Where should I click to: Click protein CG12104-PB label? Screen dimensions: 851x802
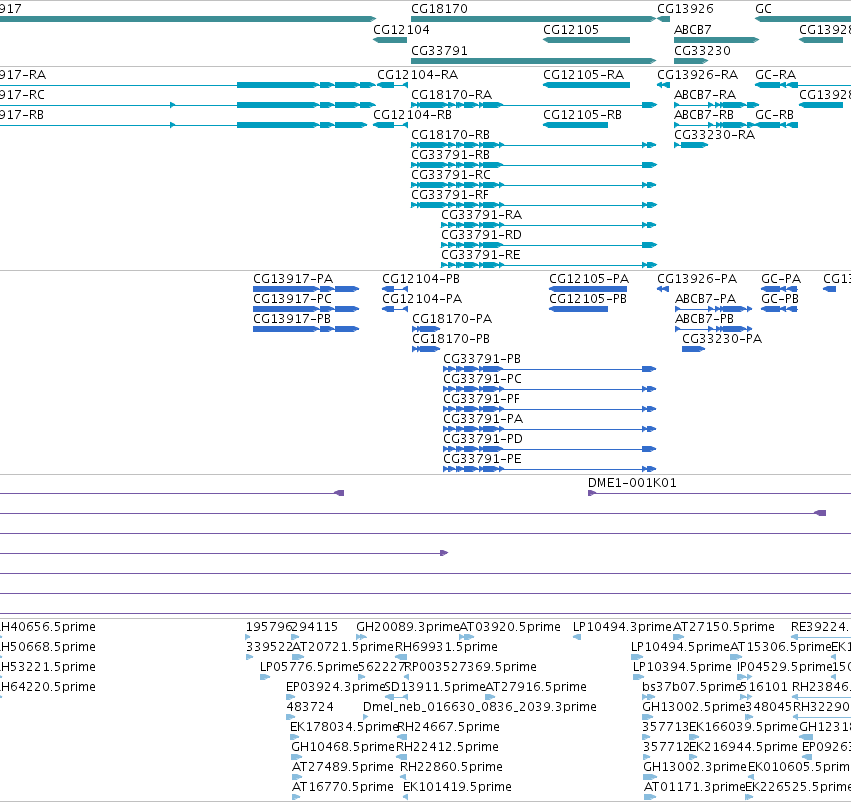tap(421, 278)
